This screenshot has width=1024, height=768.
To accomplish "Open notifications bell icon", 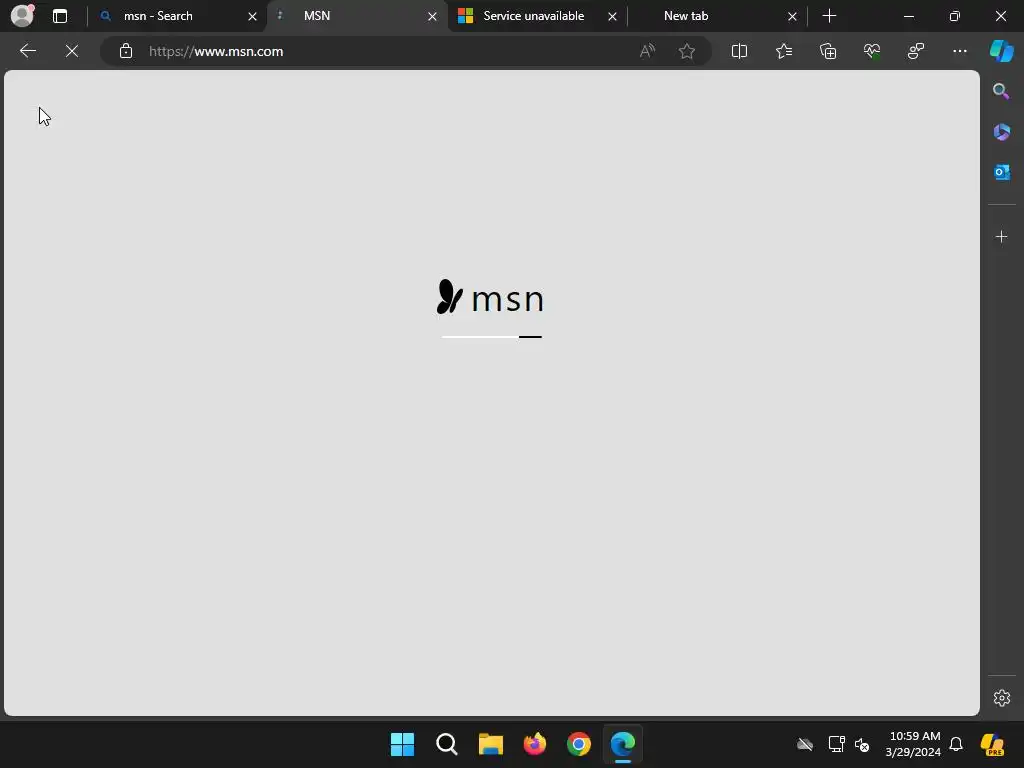I will [x=956, y=744].
